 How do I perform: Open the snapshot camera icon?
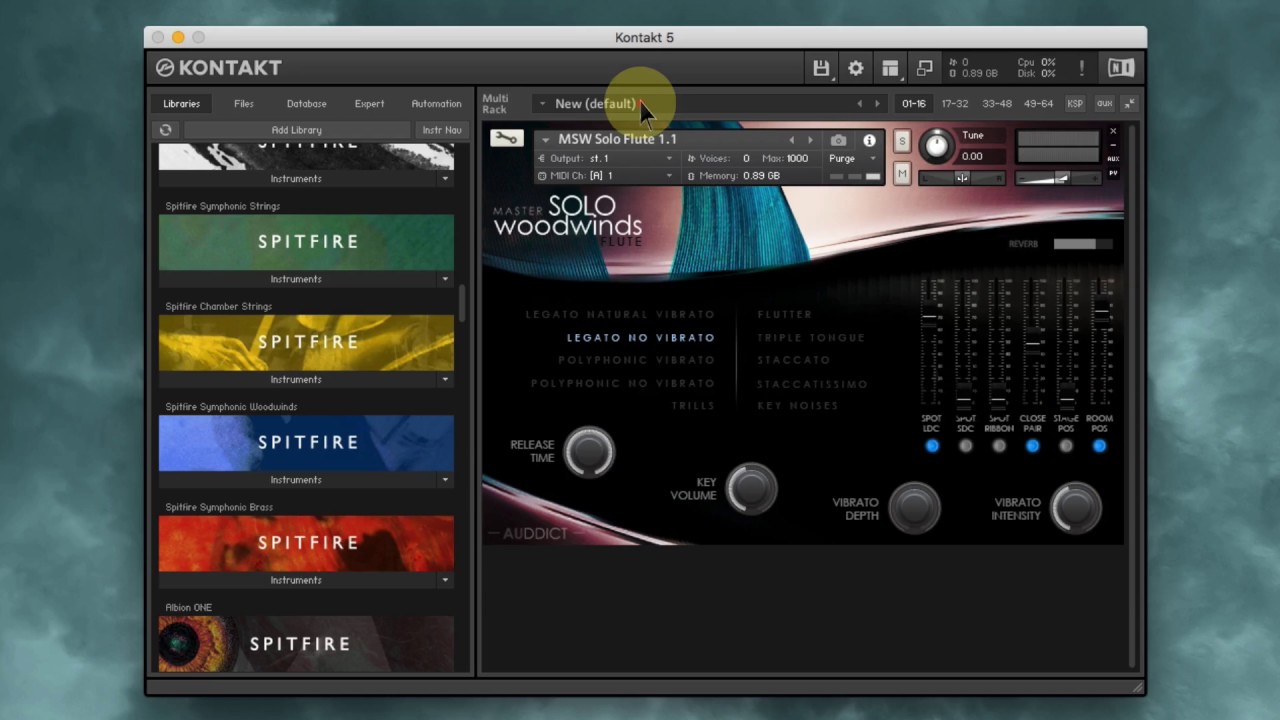click(x=838, y=141)
